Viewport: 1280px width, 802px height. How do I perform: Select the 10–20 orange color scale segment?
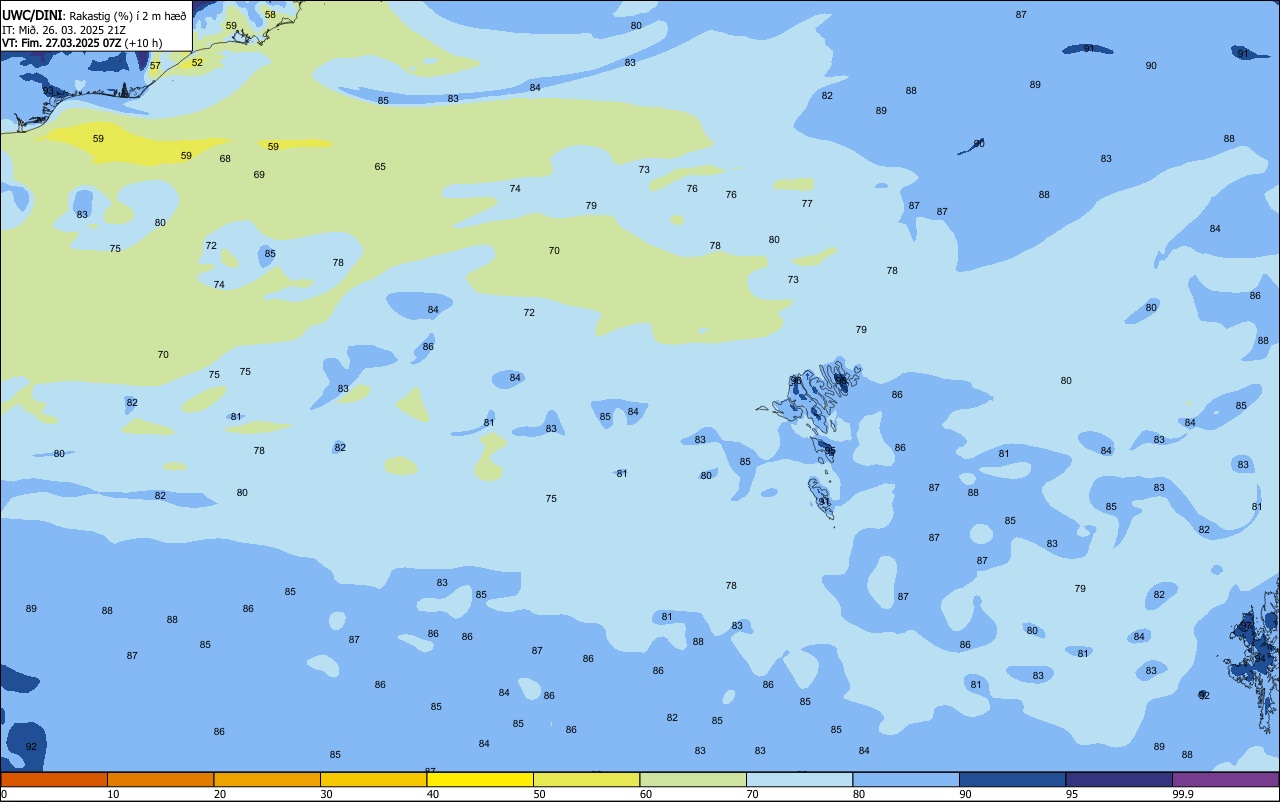160,779
